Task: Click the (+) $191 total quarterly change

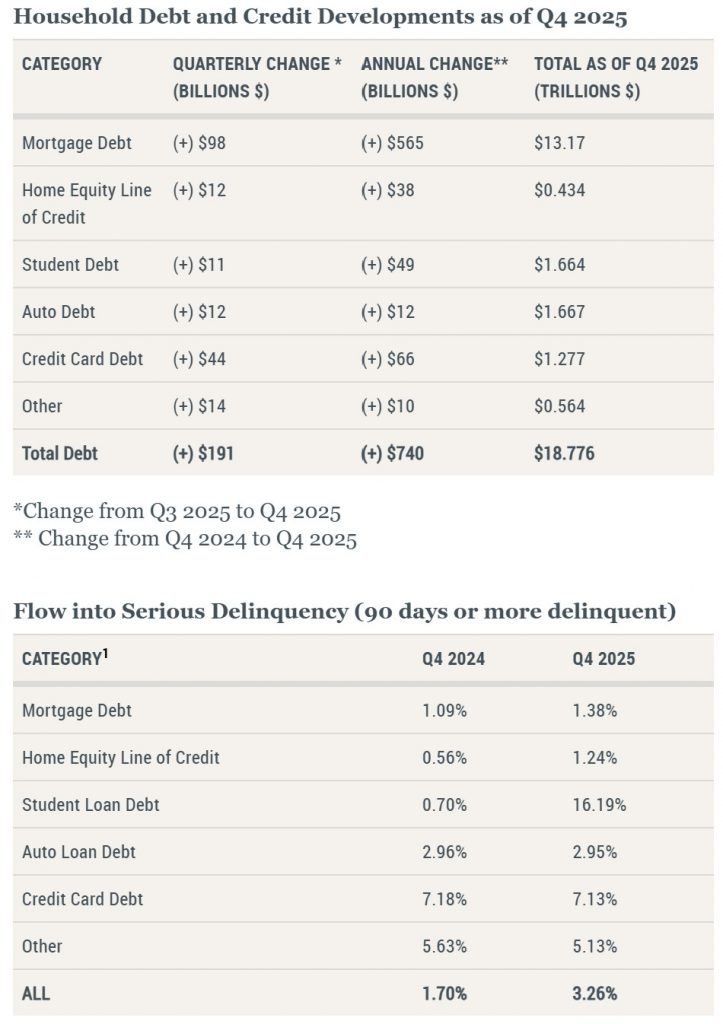Action: 203,454
